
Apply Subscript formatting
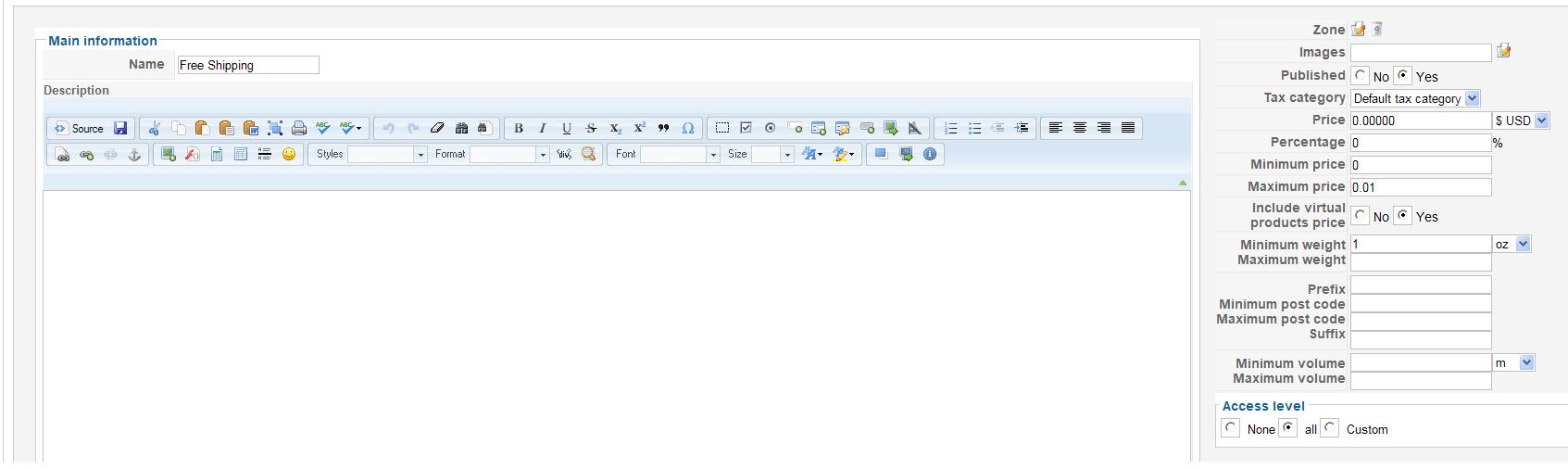pyautogui.click(x=615, y=129)
